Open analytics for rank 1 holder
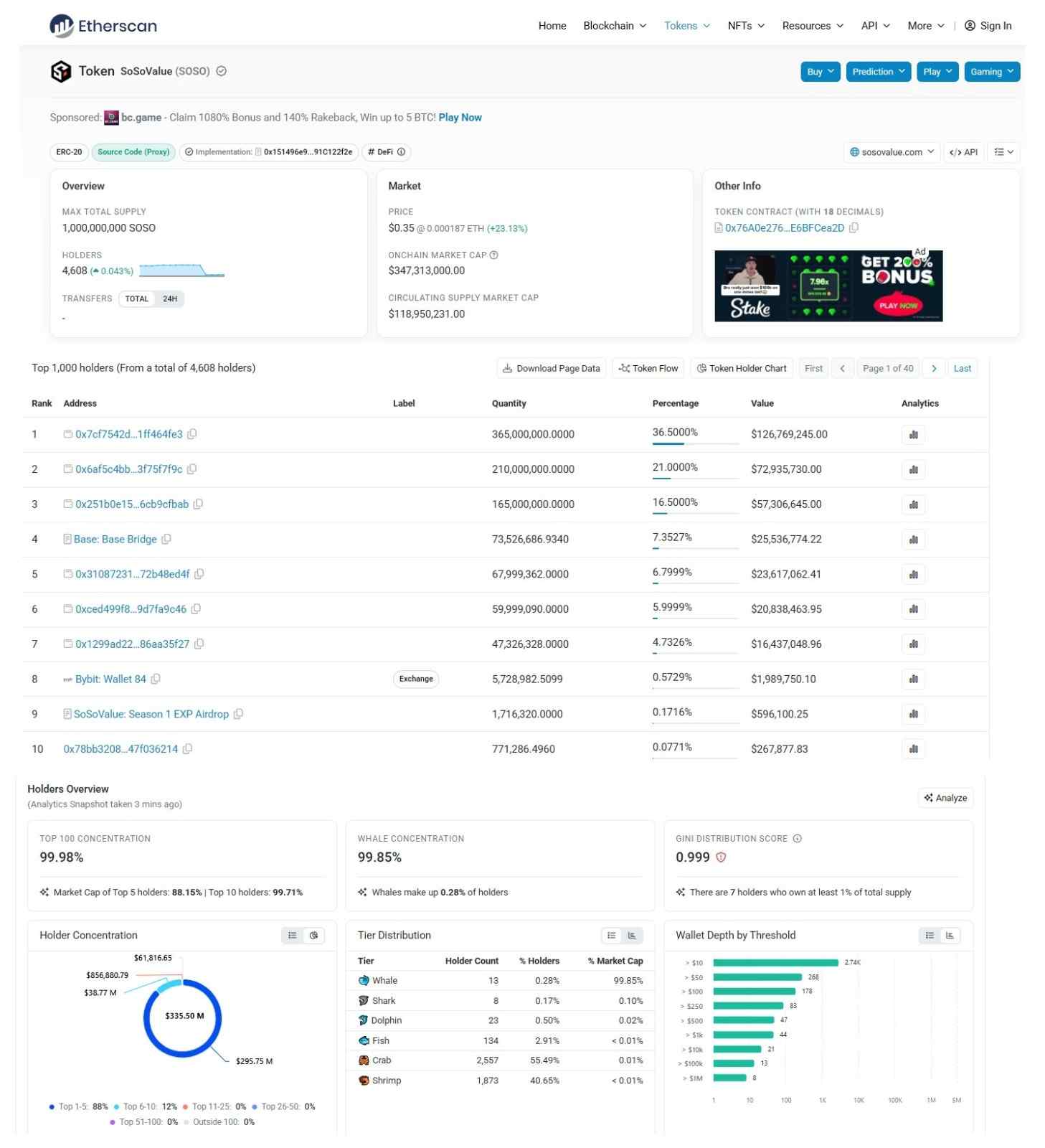 [913, 435]
